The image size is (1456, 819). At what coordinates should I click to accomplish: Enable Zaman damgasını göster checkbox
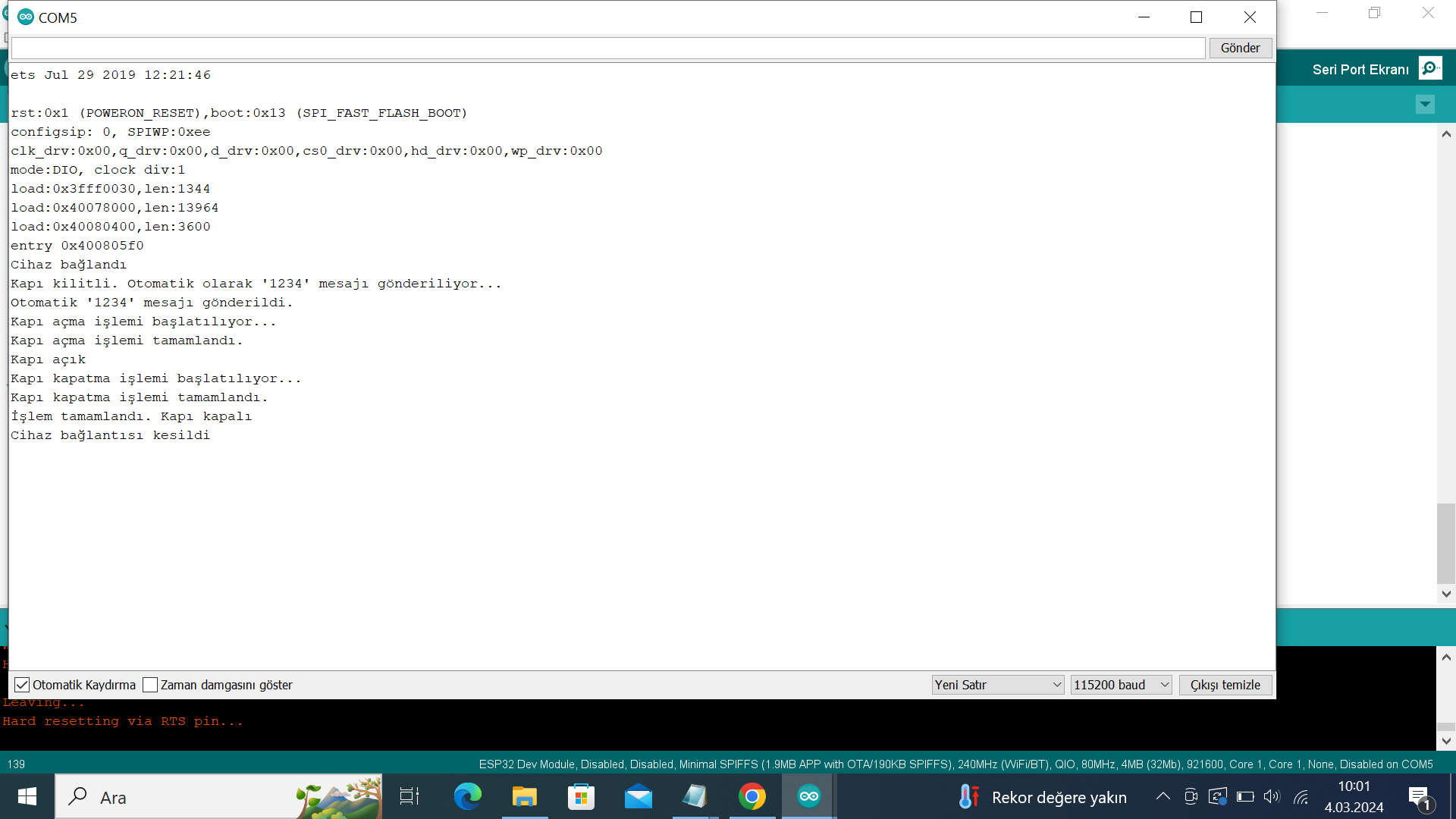[150, 685]
